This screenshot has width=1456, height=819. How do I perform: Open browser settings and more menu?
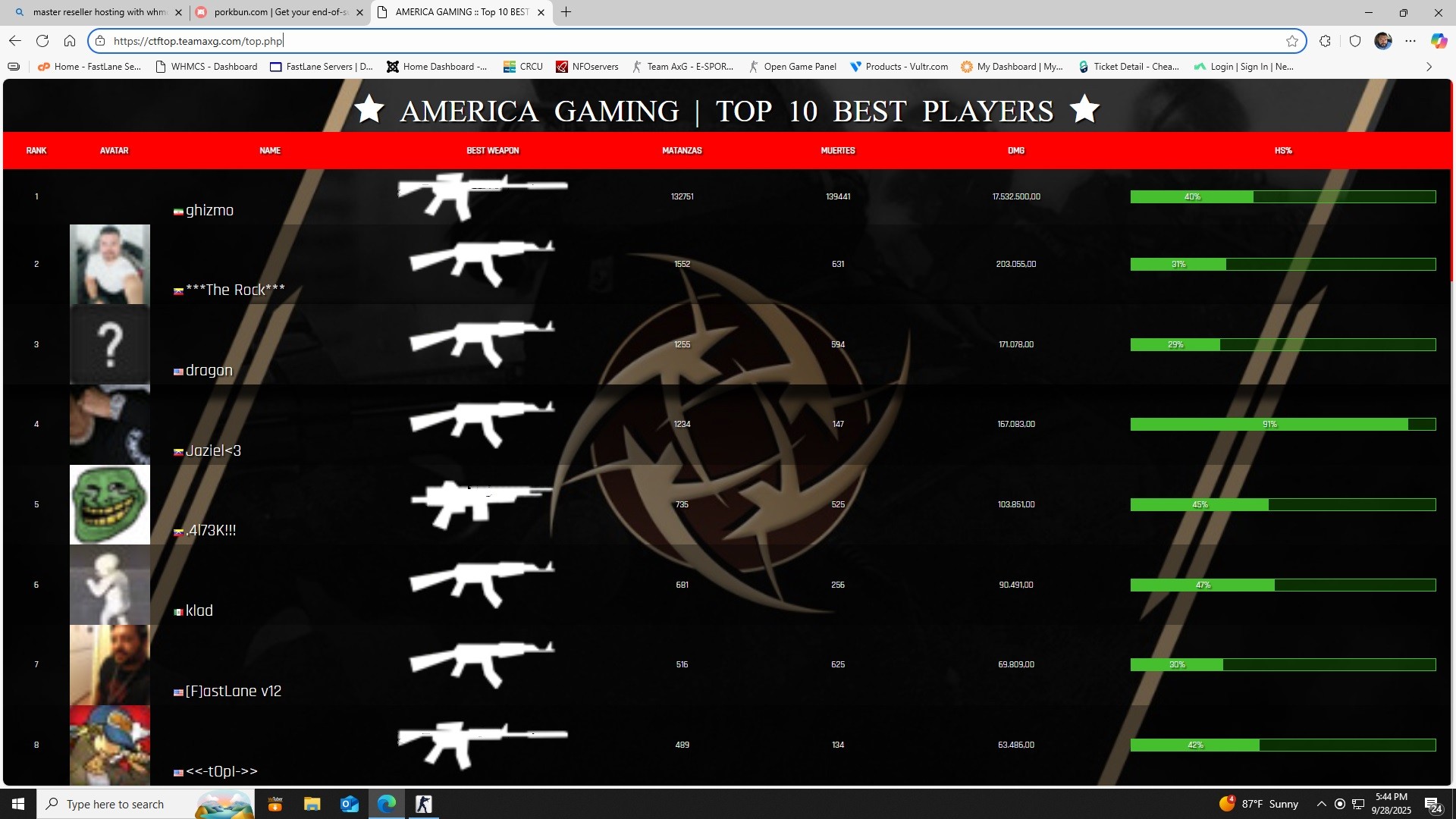[1410, 41]
